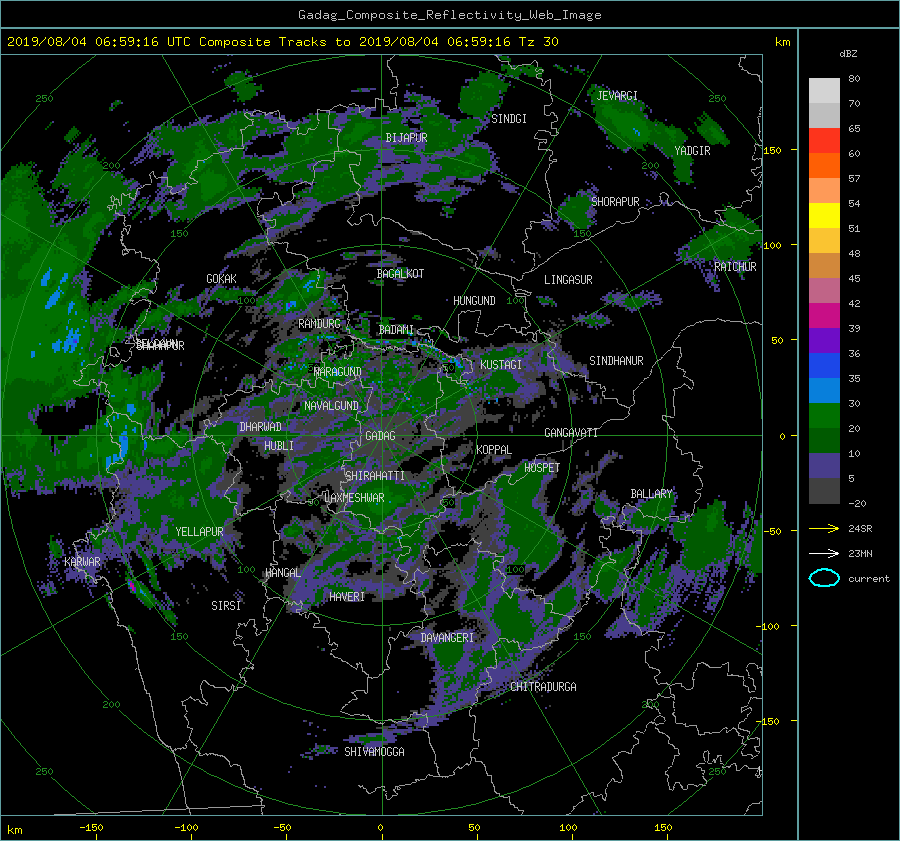Image resolution: width=900 pixels, height=841 pixels.
Task: Click the 0 tick on bottom axis
Action: coord(380,828)
